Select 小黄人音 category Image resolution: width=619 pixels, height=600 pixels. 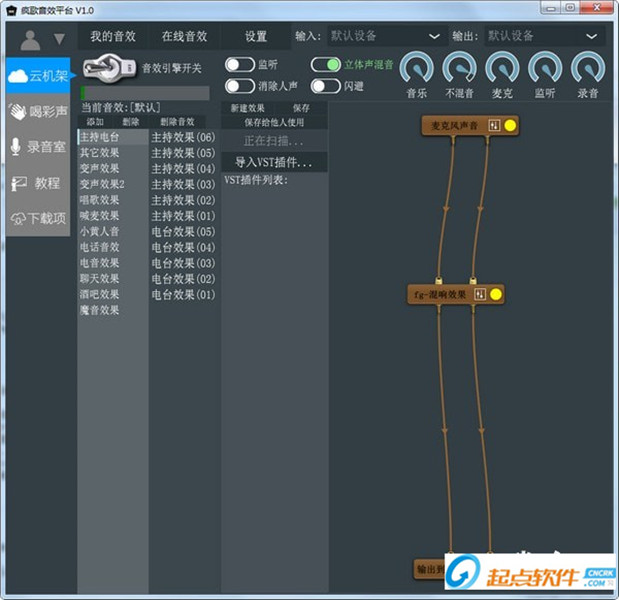pyautogui.click(x=113, y=231)
